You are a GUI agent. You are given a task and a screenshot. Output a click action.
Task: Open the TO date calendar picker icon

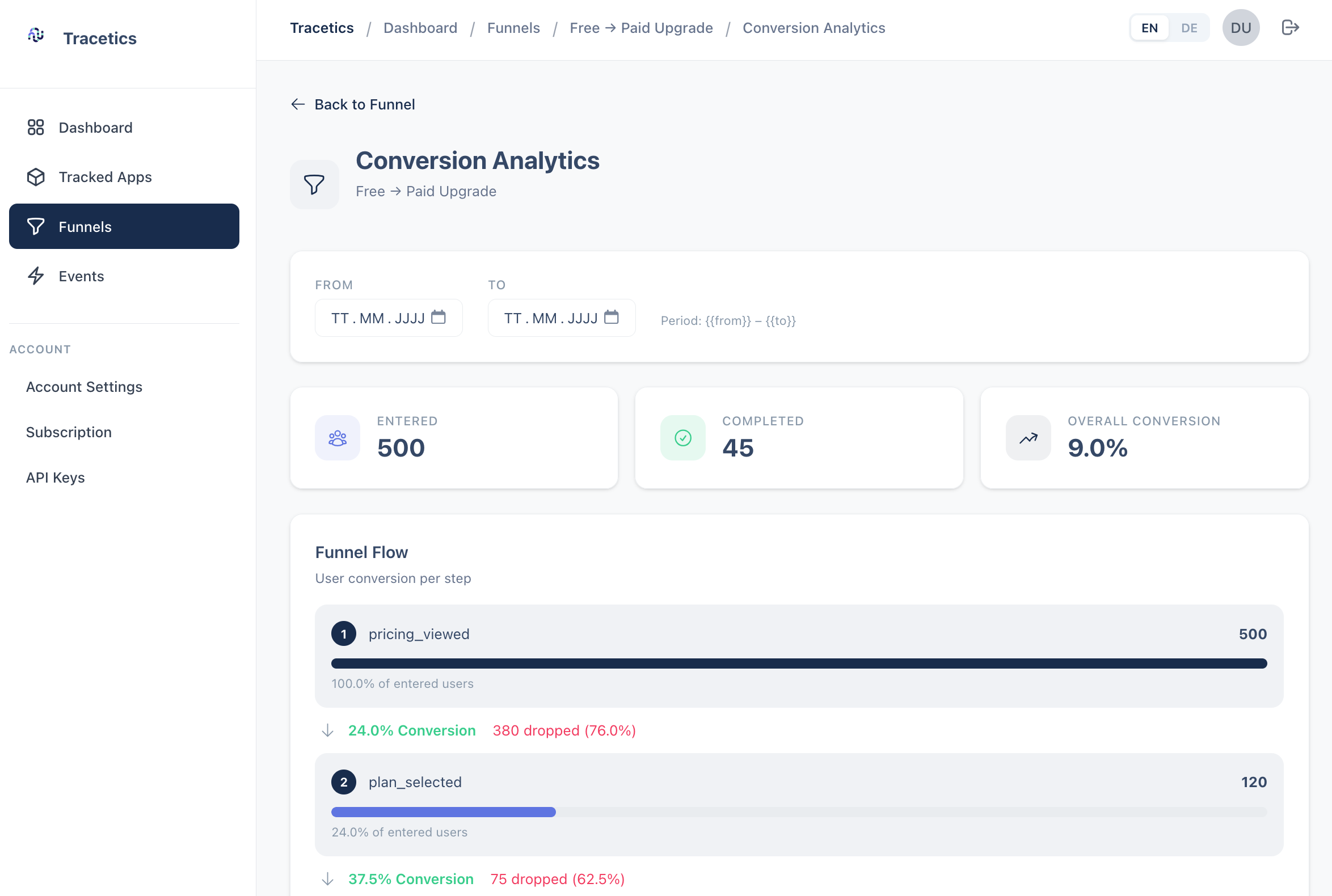click(611, 317)
